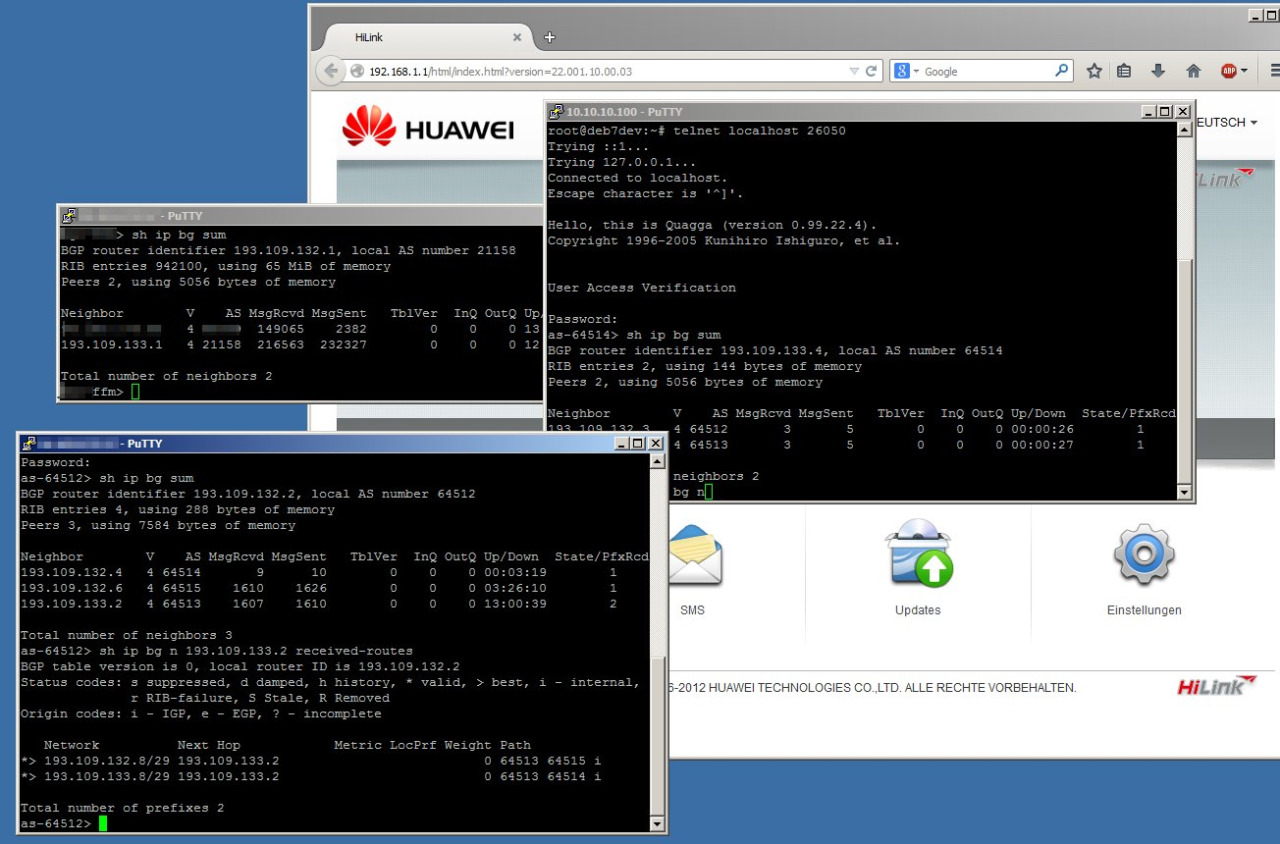Open the Updates icon on HiLink page
This screenshot has height=844, width=1280.
click(x=918, y=555)
